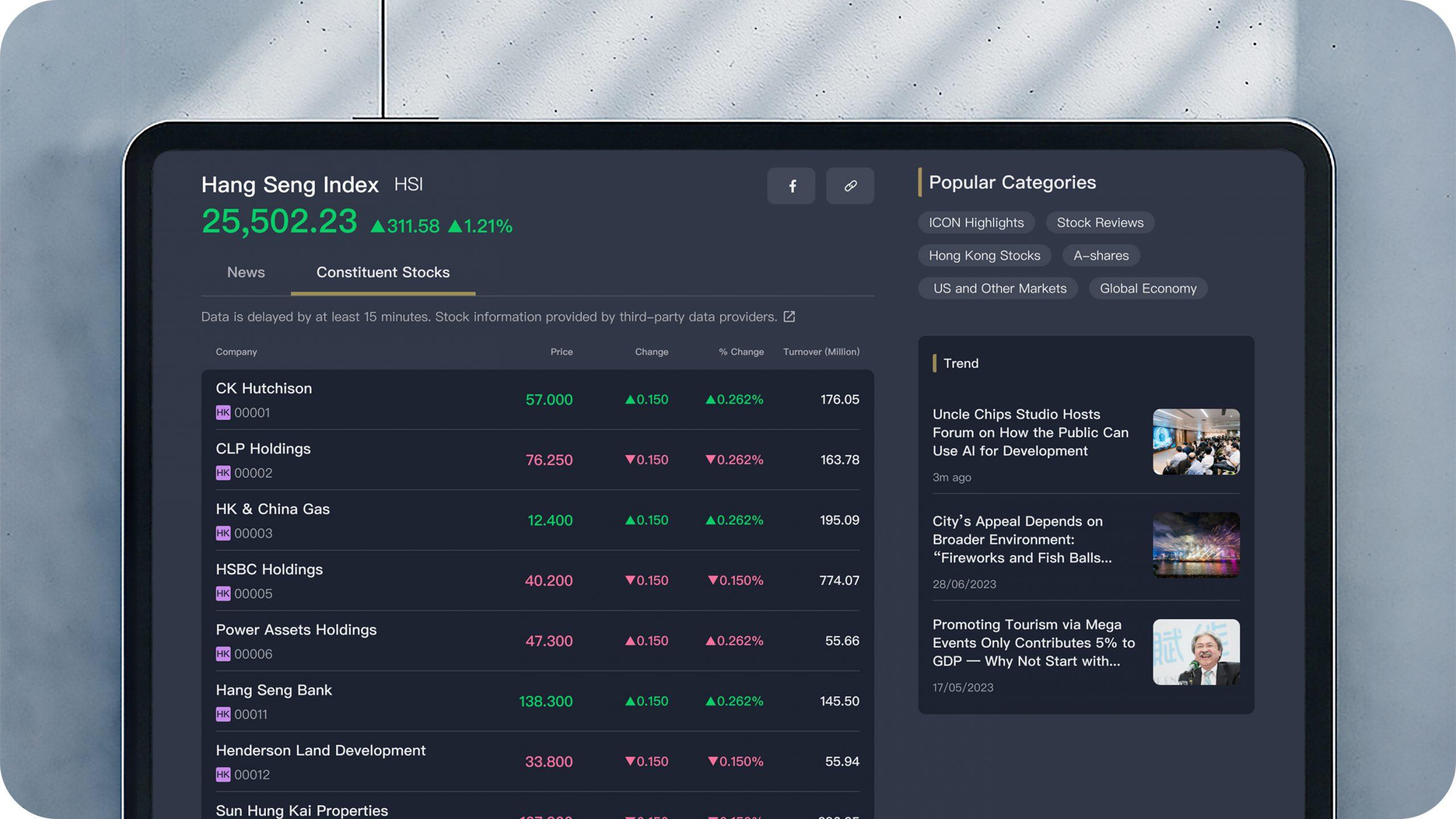
Task: Sort by the Price column header
Action: coord(561,352)
